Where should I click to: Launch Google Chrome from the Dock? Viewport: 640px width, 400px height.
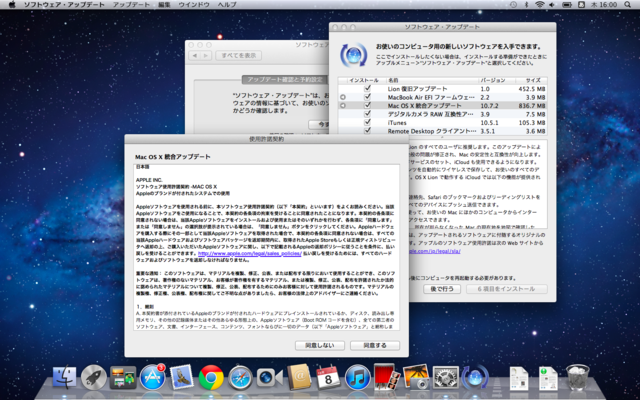[211, 377]
